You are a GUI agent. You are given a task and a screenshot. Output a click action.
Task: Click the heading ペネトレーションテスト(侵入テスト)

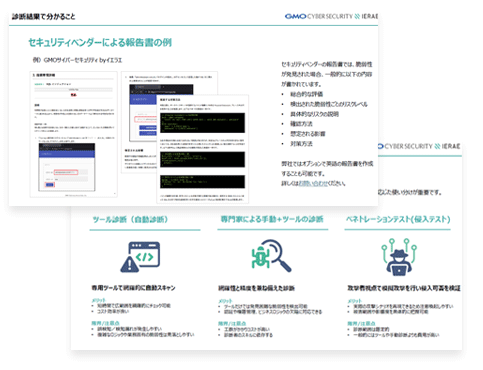coord(398,219)
